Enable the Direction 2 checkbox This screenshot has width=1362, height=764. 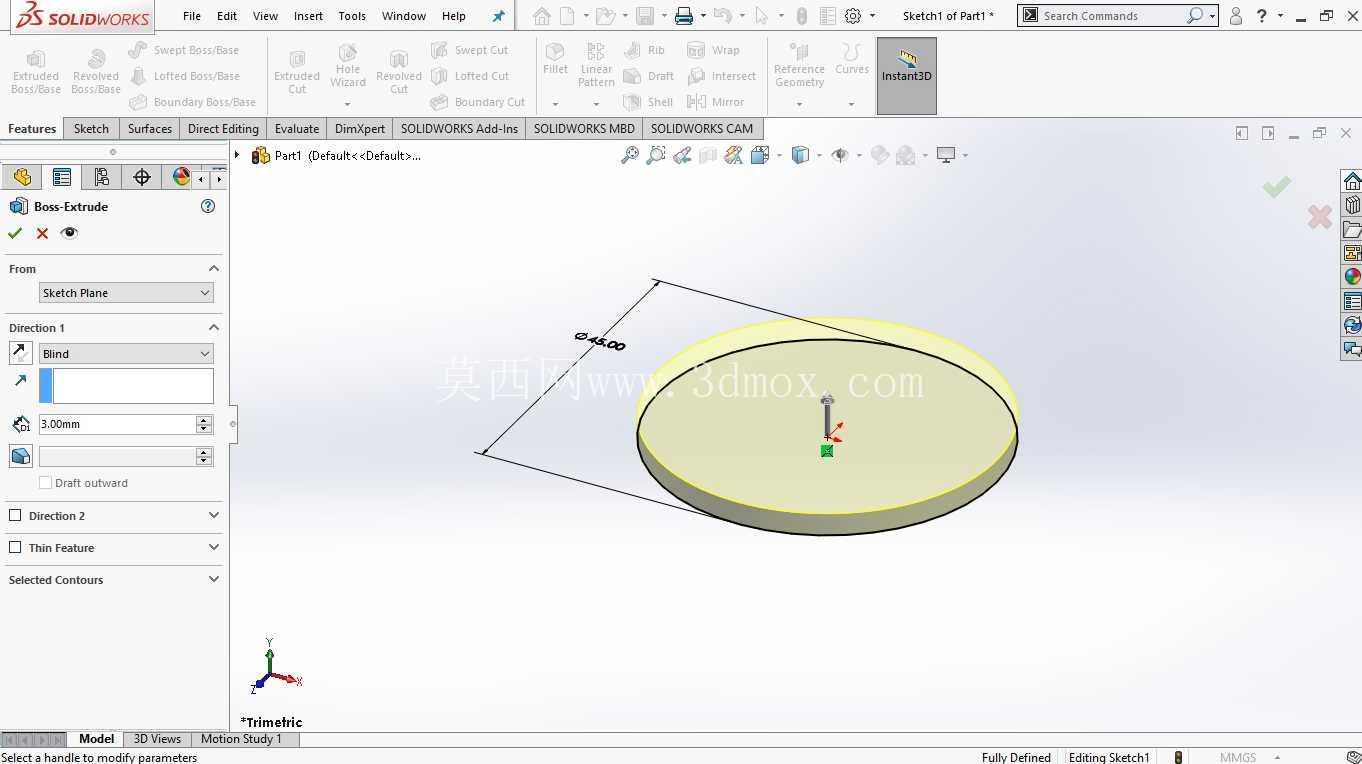(15, 516)
